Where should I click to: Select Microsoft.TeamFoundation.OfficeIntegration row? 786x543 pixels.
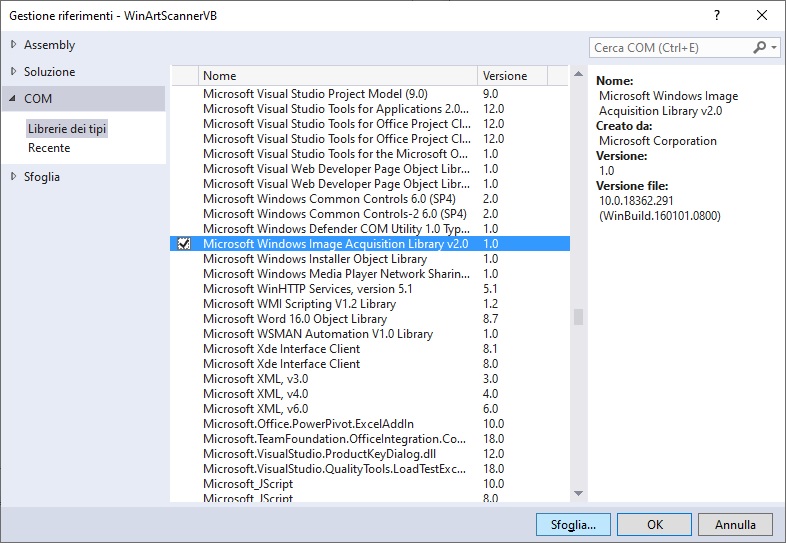click(370, 439)
